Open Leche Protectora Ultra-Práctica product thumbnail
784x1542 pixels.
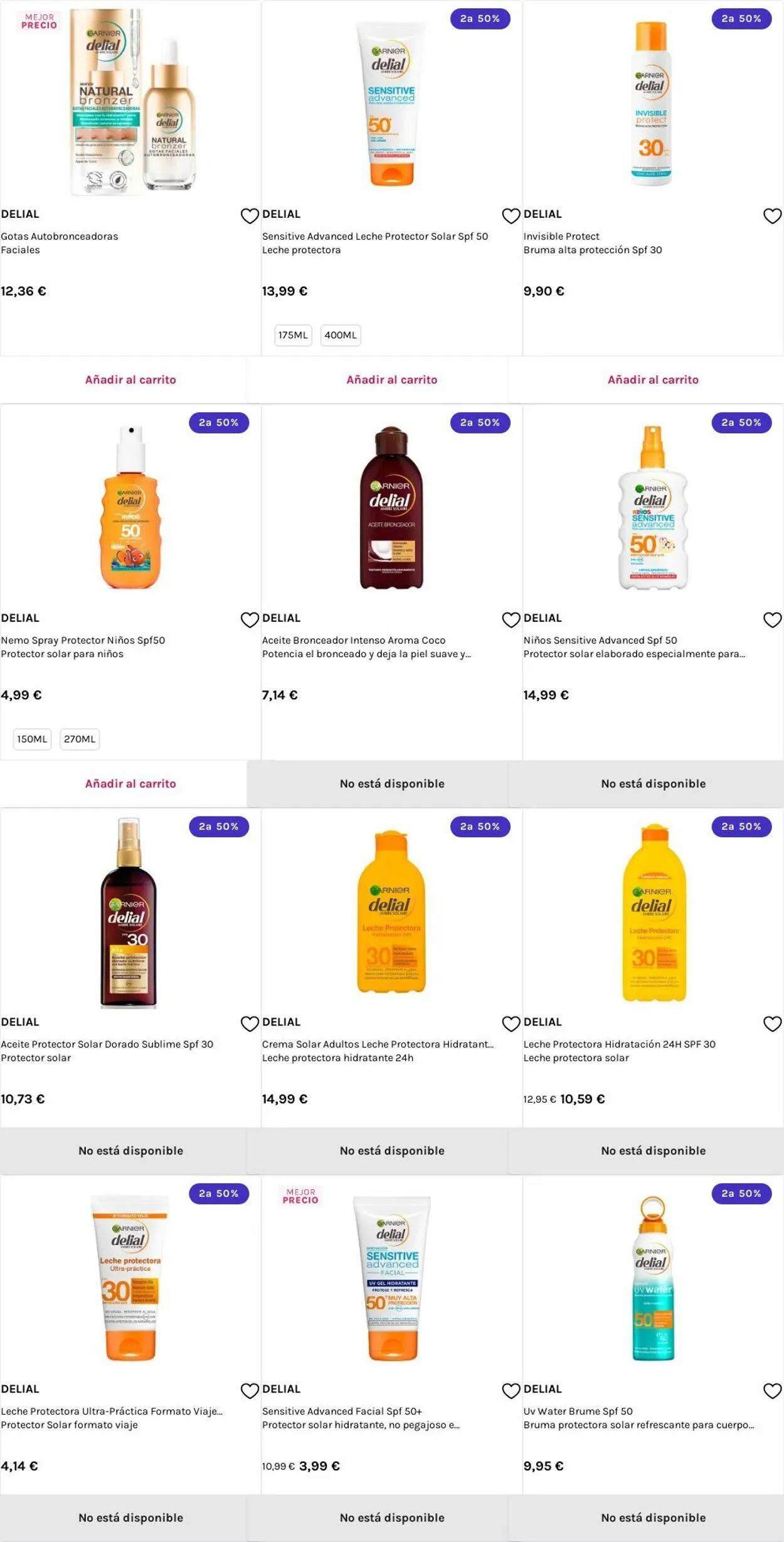point(130,1279)
